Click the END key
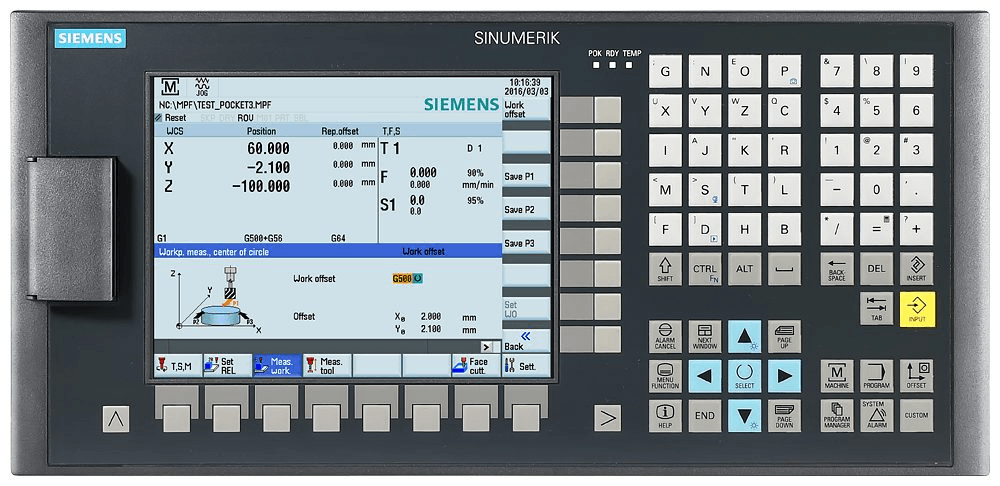Image resolution: width=1000 pixels, height=486 pixels. coord(705,416)
